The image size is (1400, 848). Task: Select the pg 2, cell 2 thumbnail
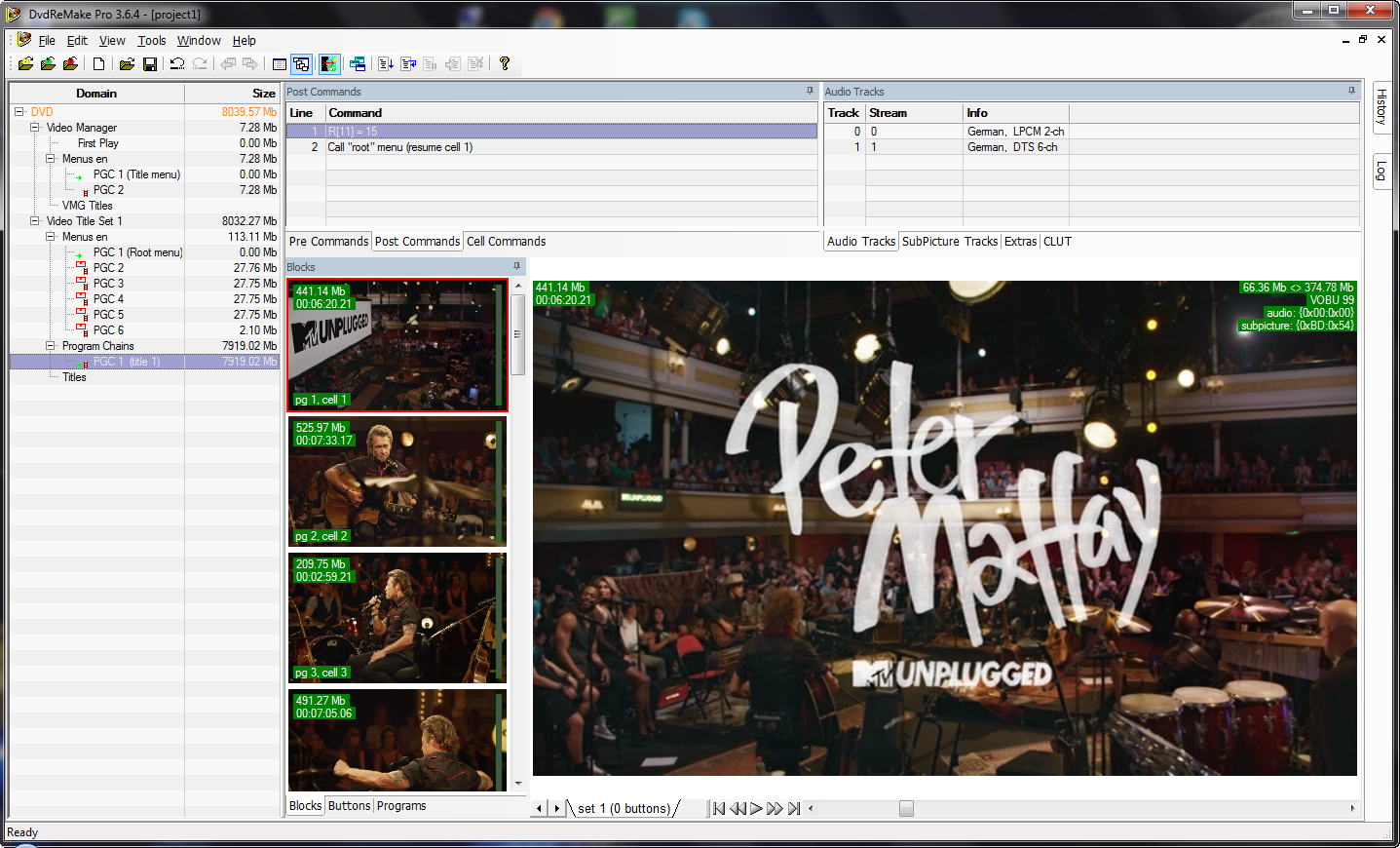point(397,482)
